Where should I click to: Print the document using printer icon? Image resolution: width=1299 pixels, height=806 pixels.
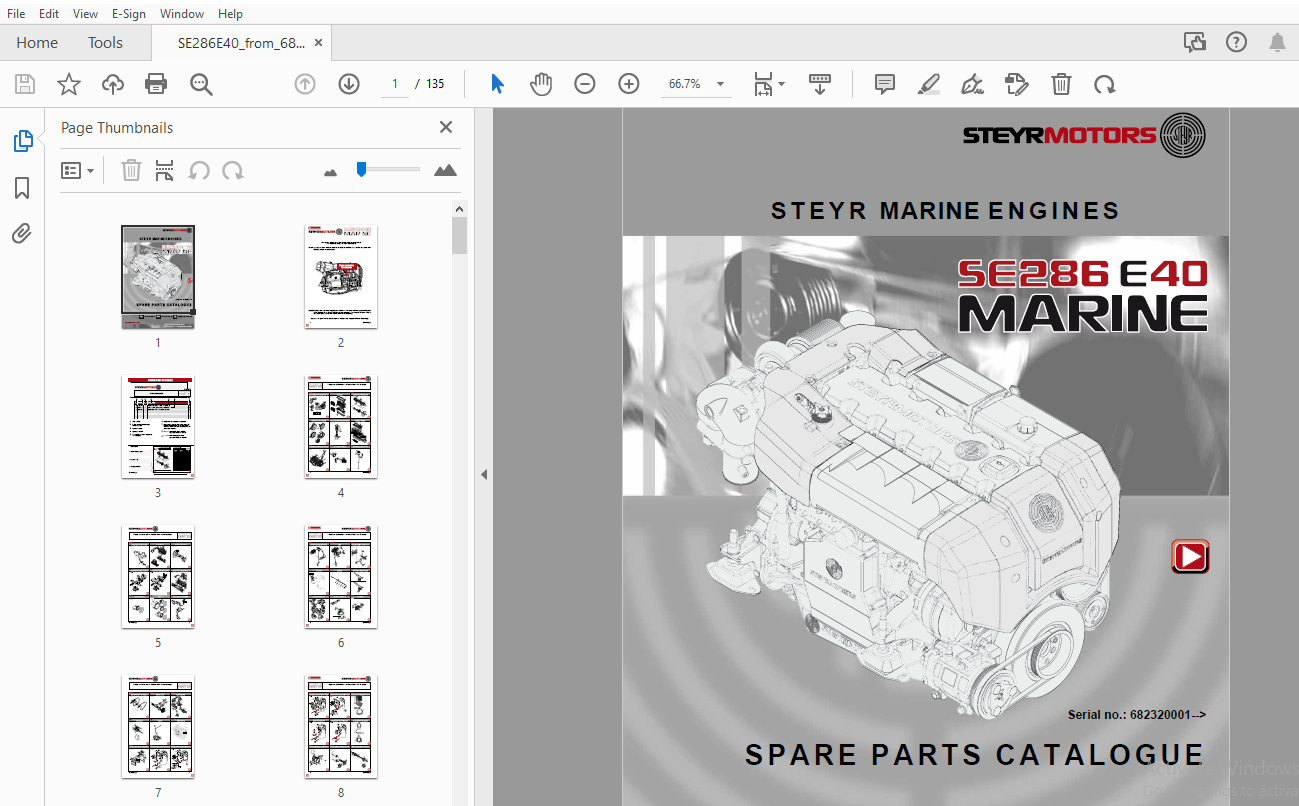point(156,85)
